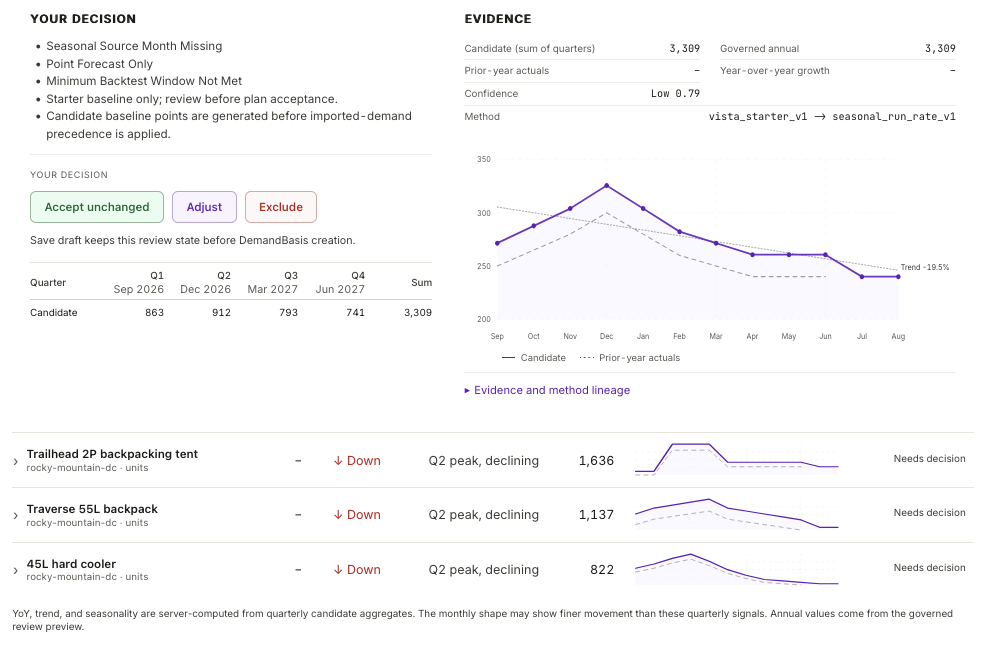Click the backpack annual value 1,137
Image resolution: width=993 pixels, height=658 pixels.
coord(596,515)
